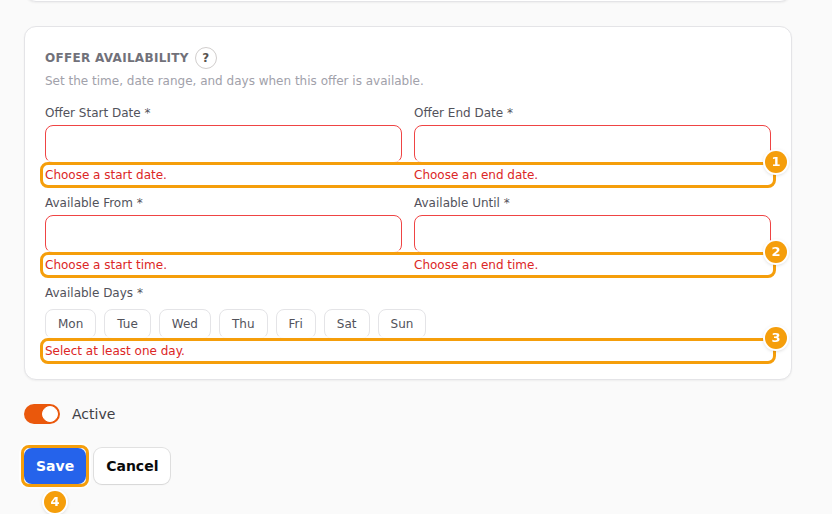832x514 pixels.
Task: Select Tue as an available day
Action: click(x=127, y=324)
